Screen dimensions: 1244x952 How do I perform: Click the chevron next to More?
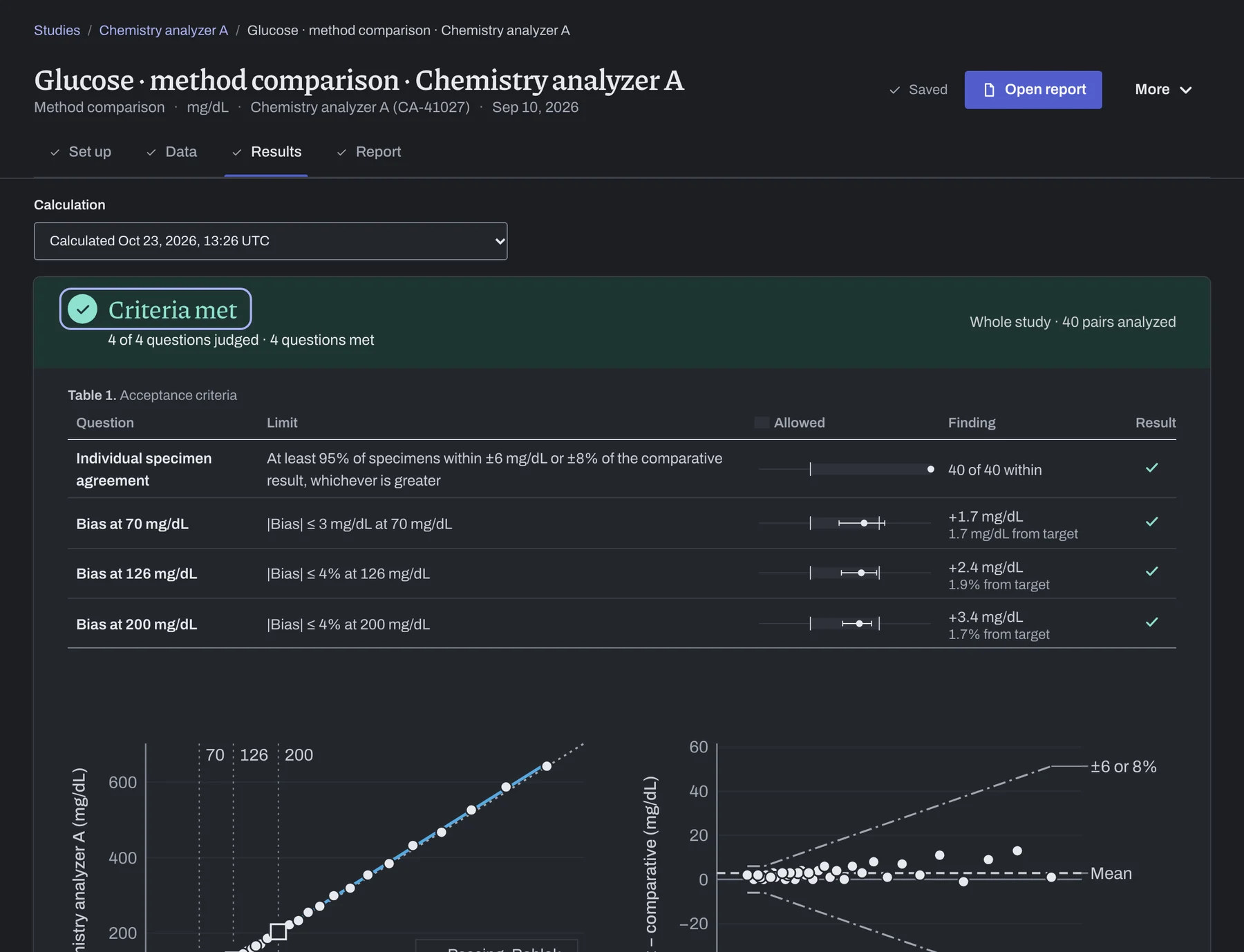(x=1186, y=90)
